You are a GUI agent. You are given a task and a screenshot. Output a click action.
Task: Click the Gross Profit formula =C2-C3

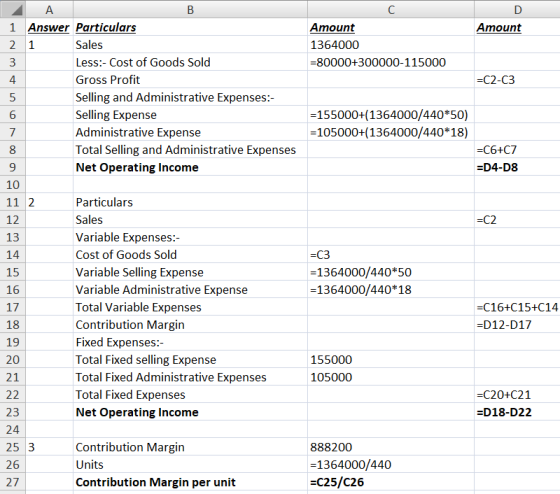tap(518, 80)
